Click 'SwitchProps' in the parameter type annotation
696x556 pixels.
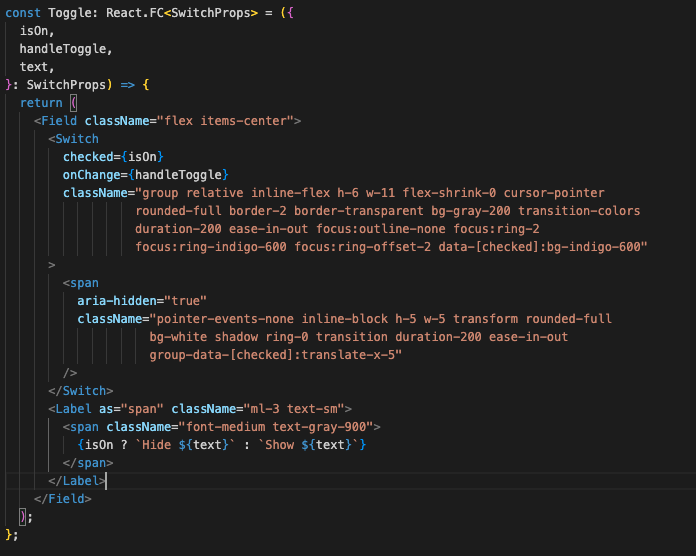66,85
